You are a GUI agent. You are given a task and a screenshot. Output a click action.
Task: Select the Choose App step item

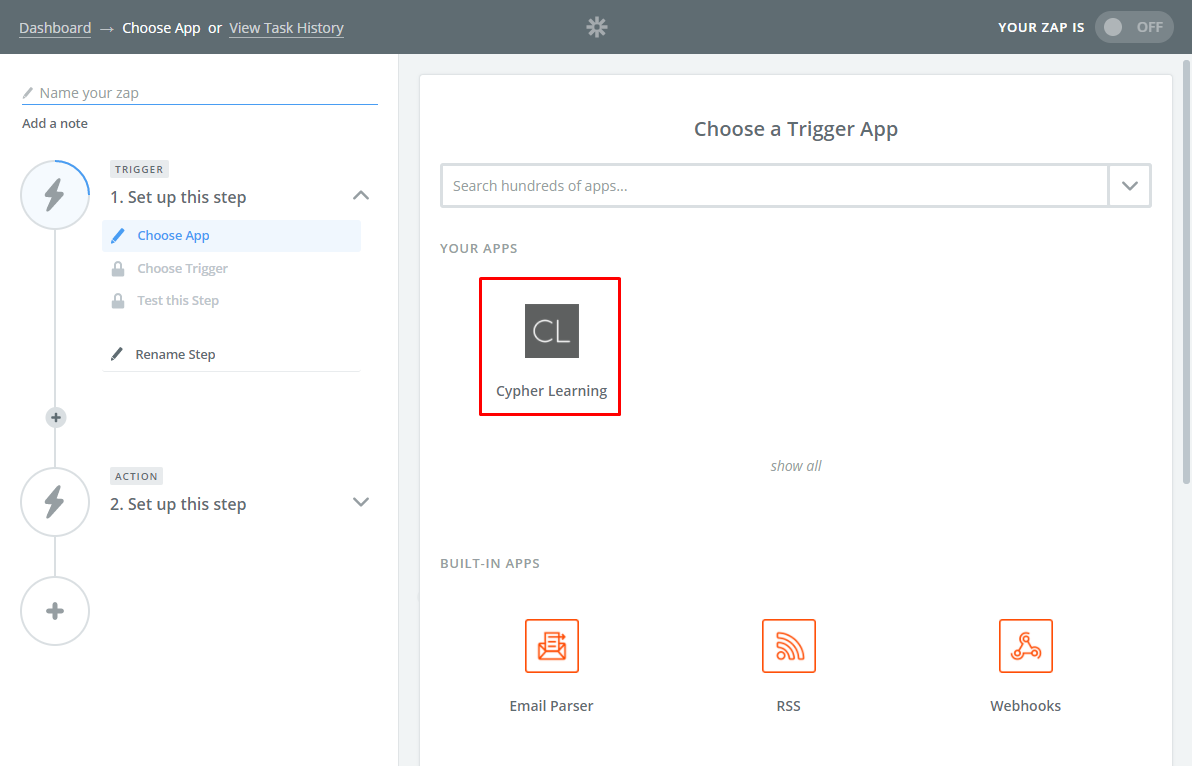pos(231,236)
